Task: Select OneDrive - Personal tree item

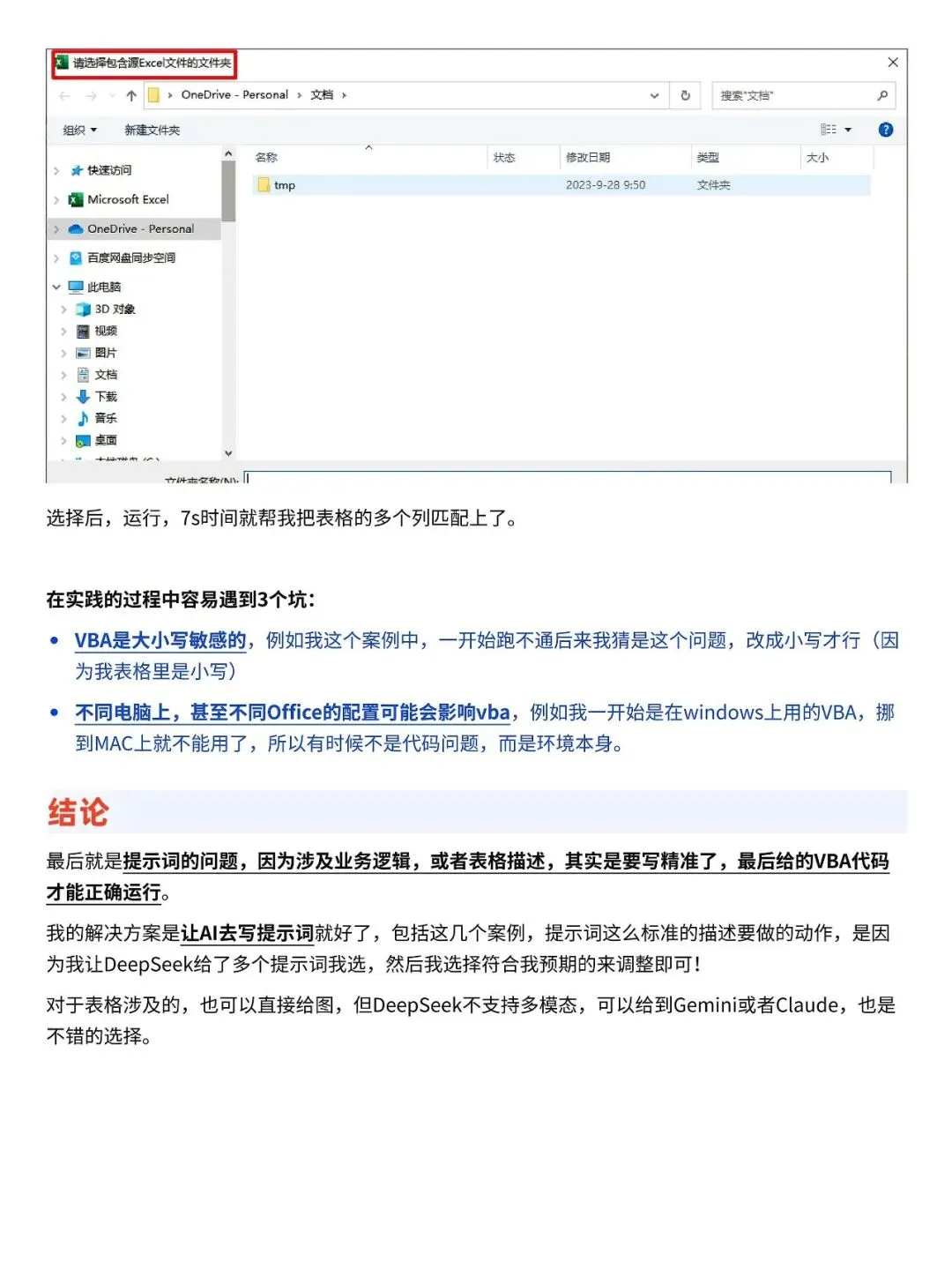Action: 141,228
